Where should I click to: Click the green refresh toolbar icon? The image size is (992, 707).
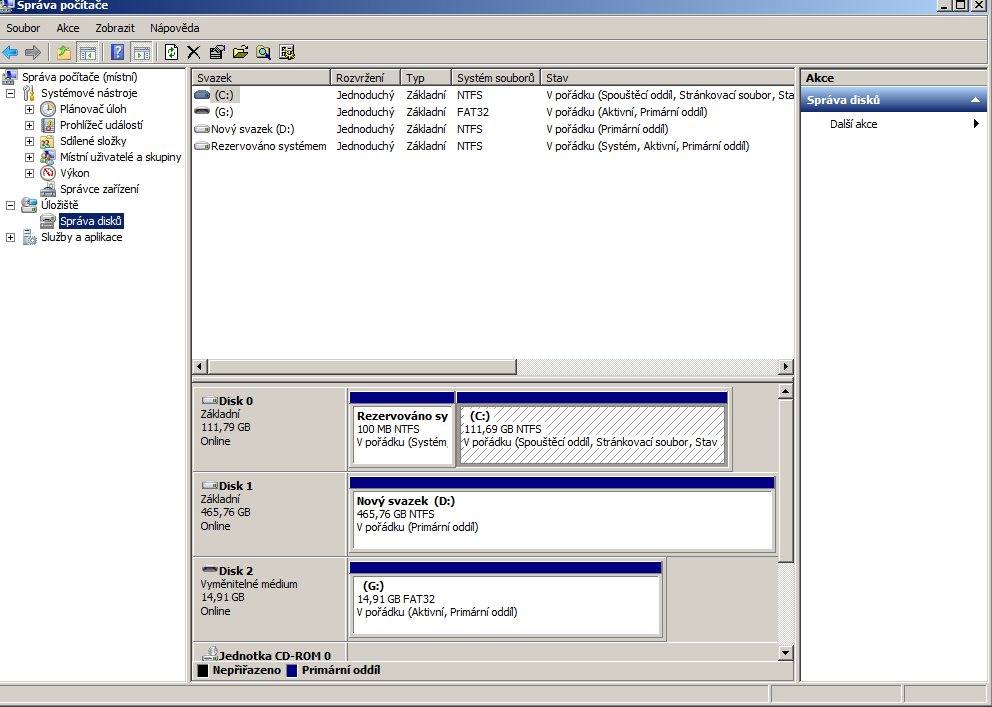[171, 52]
